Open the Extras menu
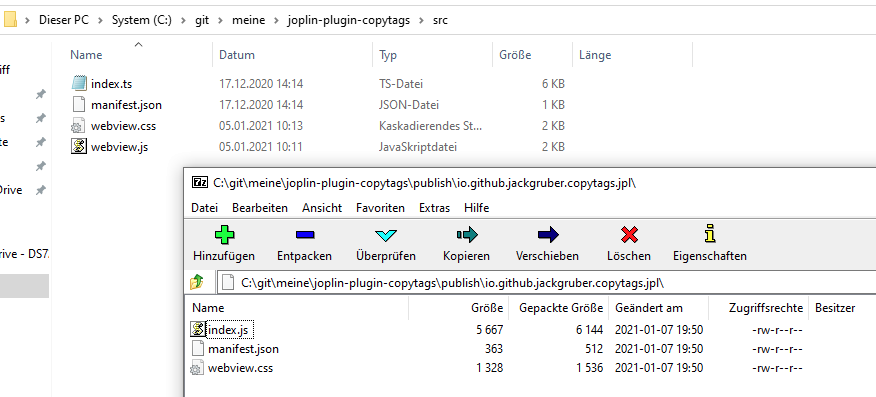Screen dimensions: 876x397 point(434,208)
